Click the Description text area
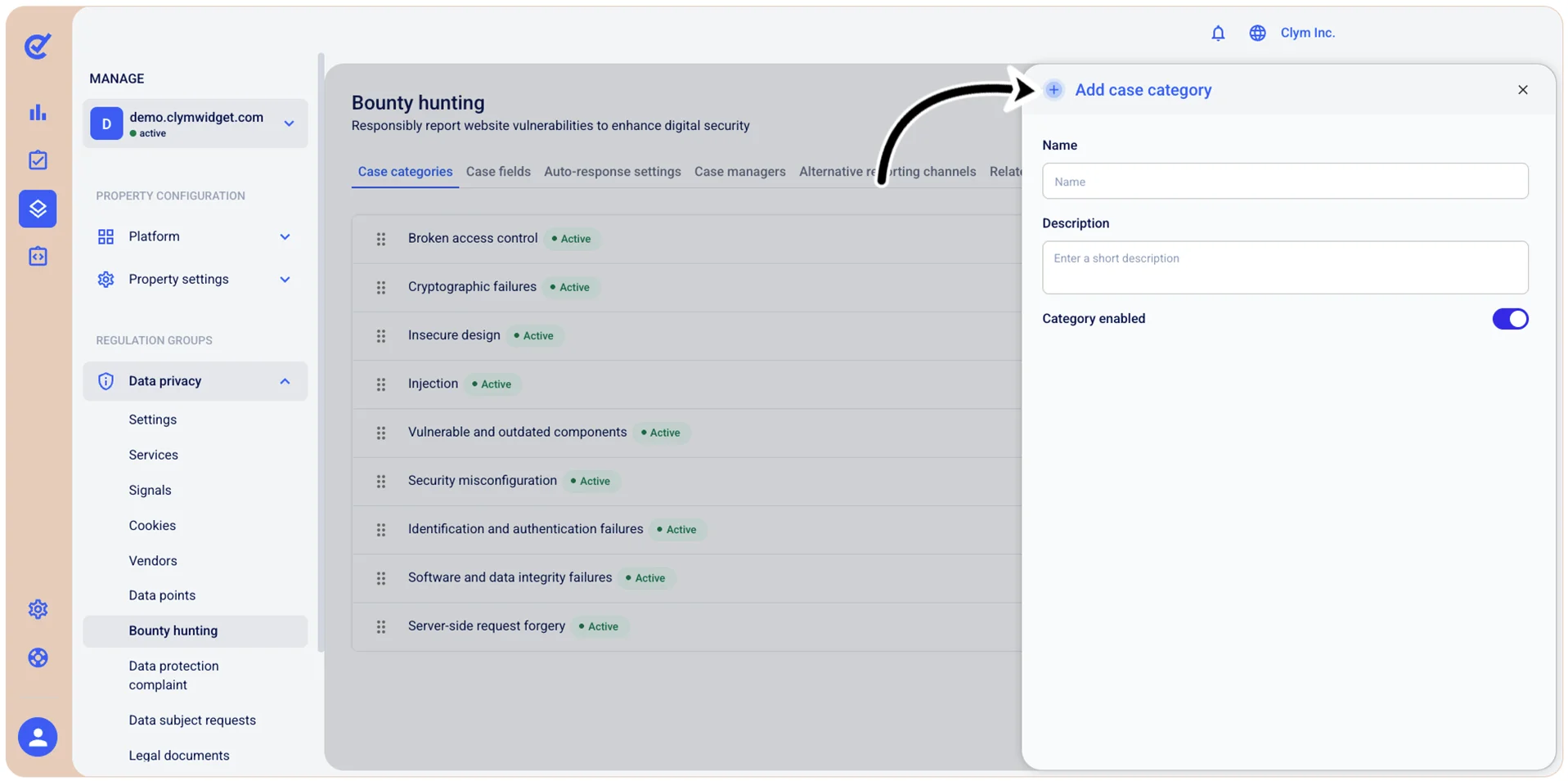1568x781 pixels. (x=1284, y=267)
